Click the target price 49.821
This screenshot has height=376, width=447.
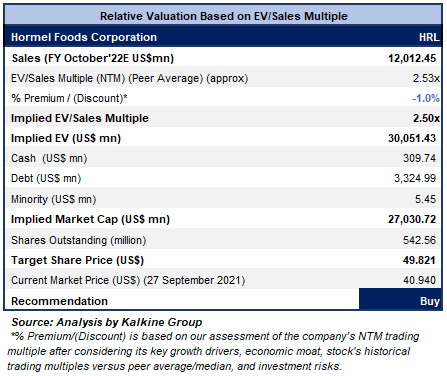coord(419,260)
